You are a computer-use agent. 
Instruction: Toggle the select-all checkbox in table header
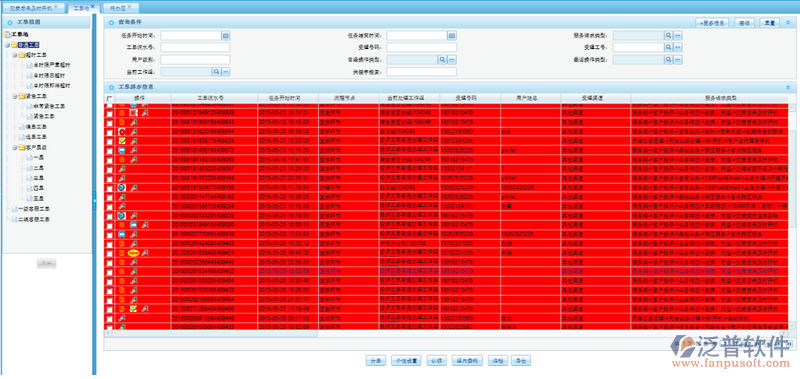coord(109,98)
